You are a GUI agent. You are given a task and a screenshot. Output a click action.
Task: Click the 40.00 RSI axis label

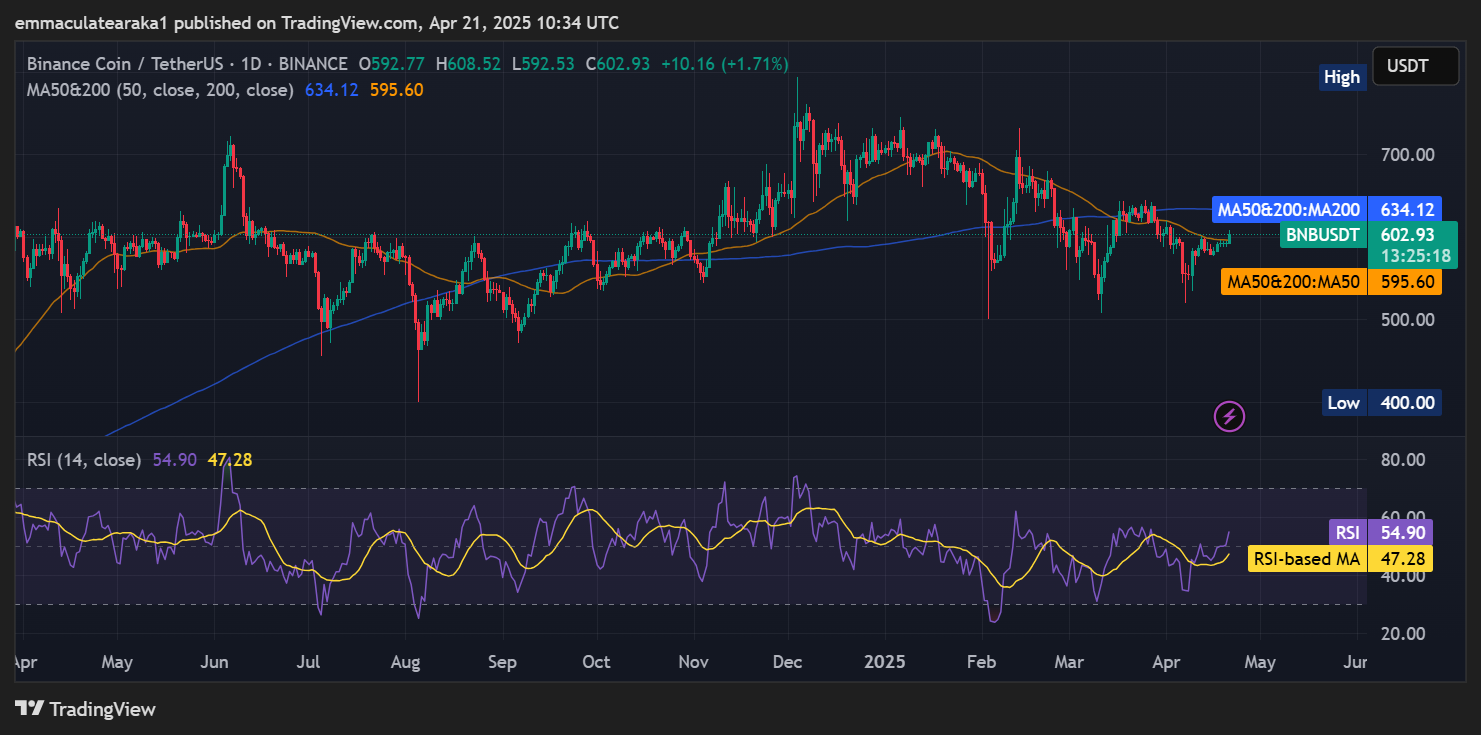[1405, 576]
